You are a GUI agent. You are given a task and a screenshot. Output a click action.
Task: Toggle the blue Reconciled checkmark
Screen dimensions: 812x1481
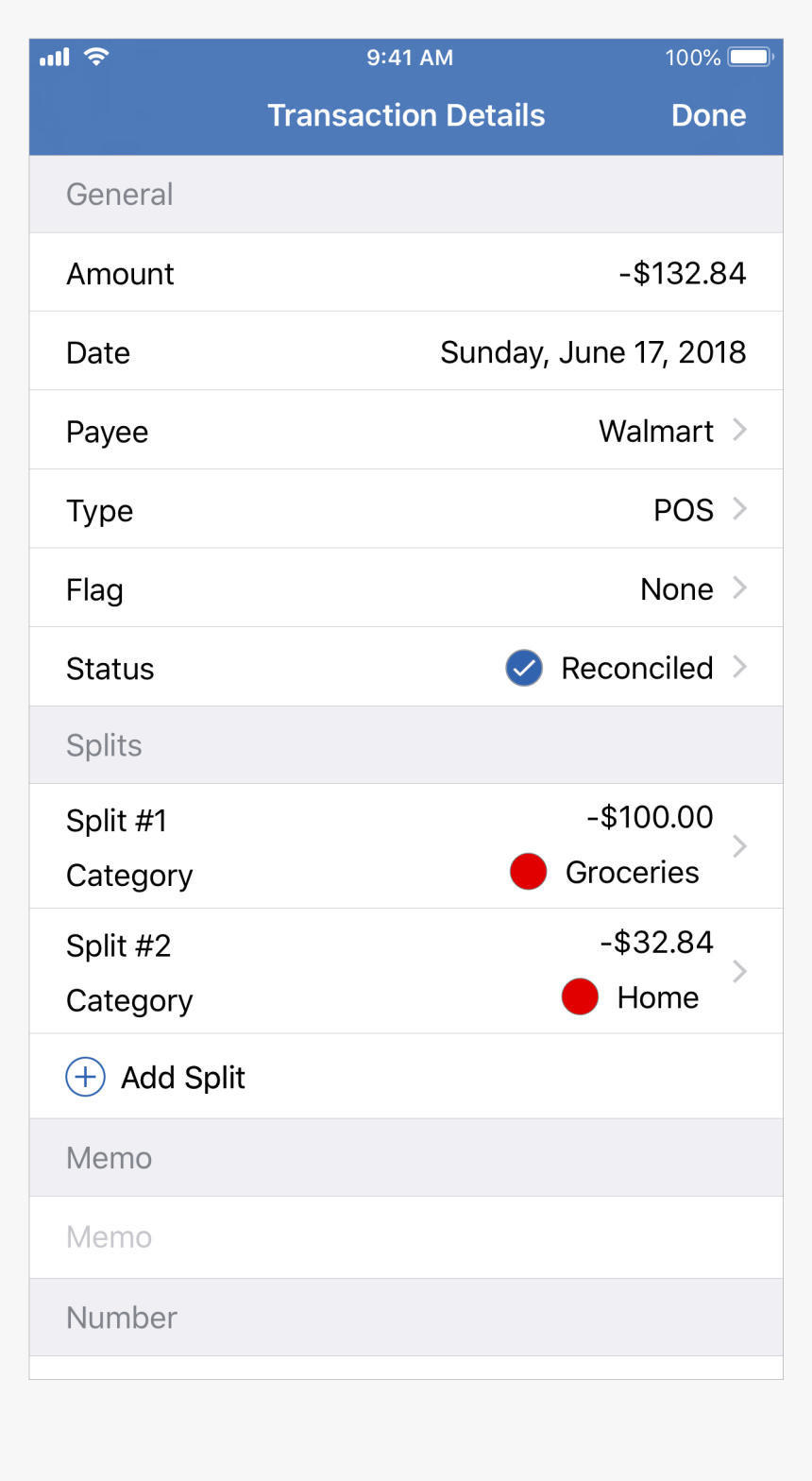[524, 668]
